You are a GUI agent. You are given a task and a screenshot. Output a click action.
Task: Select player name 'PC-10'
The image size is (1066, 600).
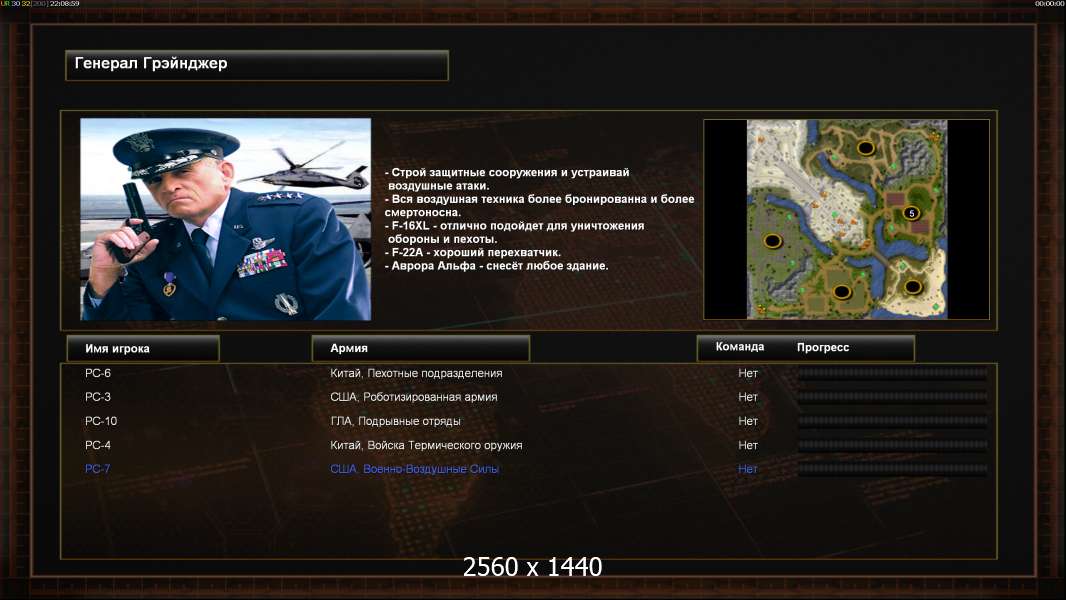click(x=101, y=421)
